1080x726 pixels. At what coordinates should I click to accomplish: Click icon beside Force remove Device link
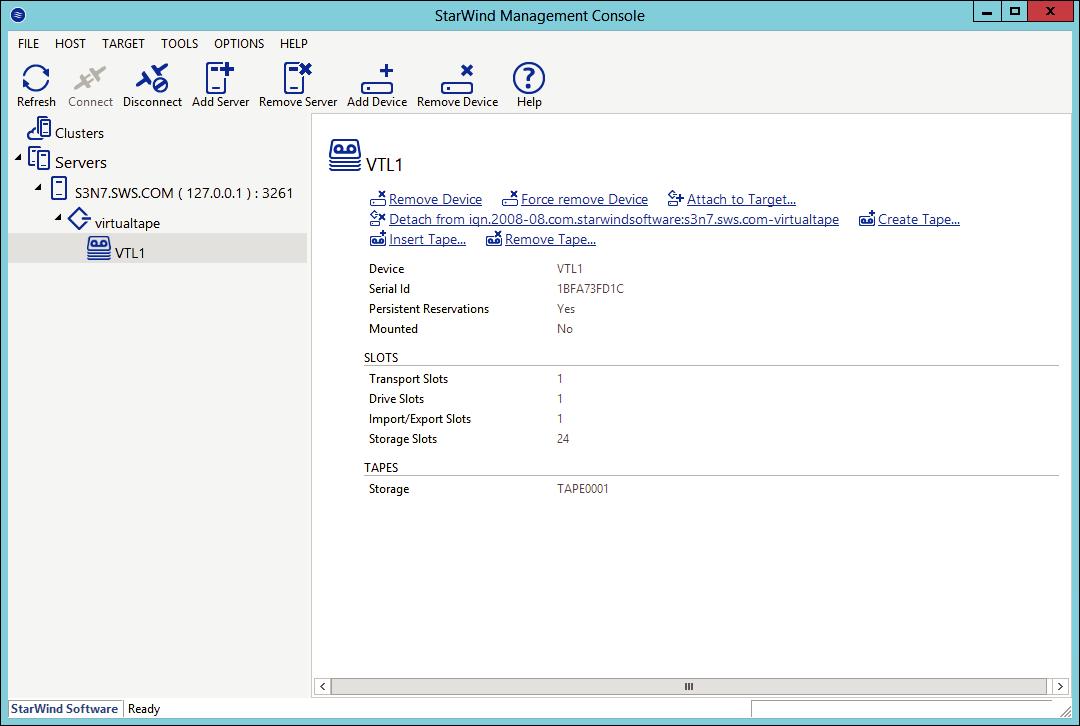(510, 199)
